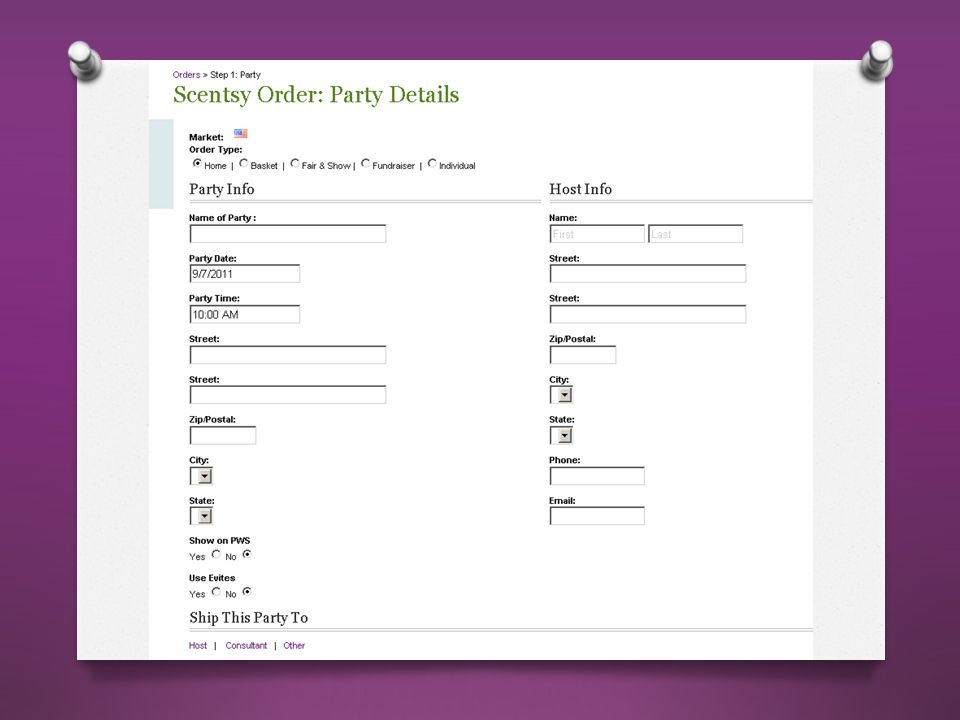960x720 pixels.
Task: Click the 'Host Info' section heading
Action: coord(580,189)
